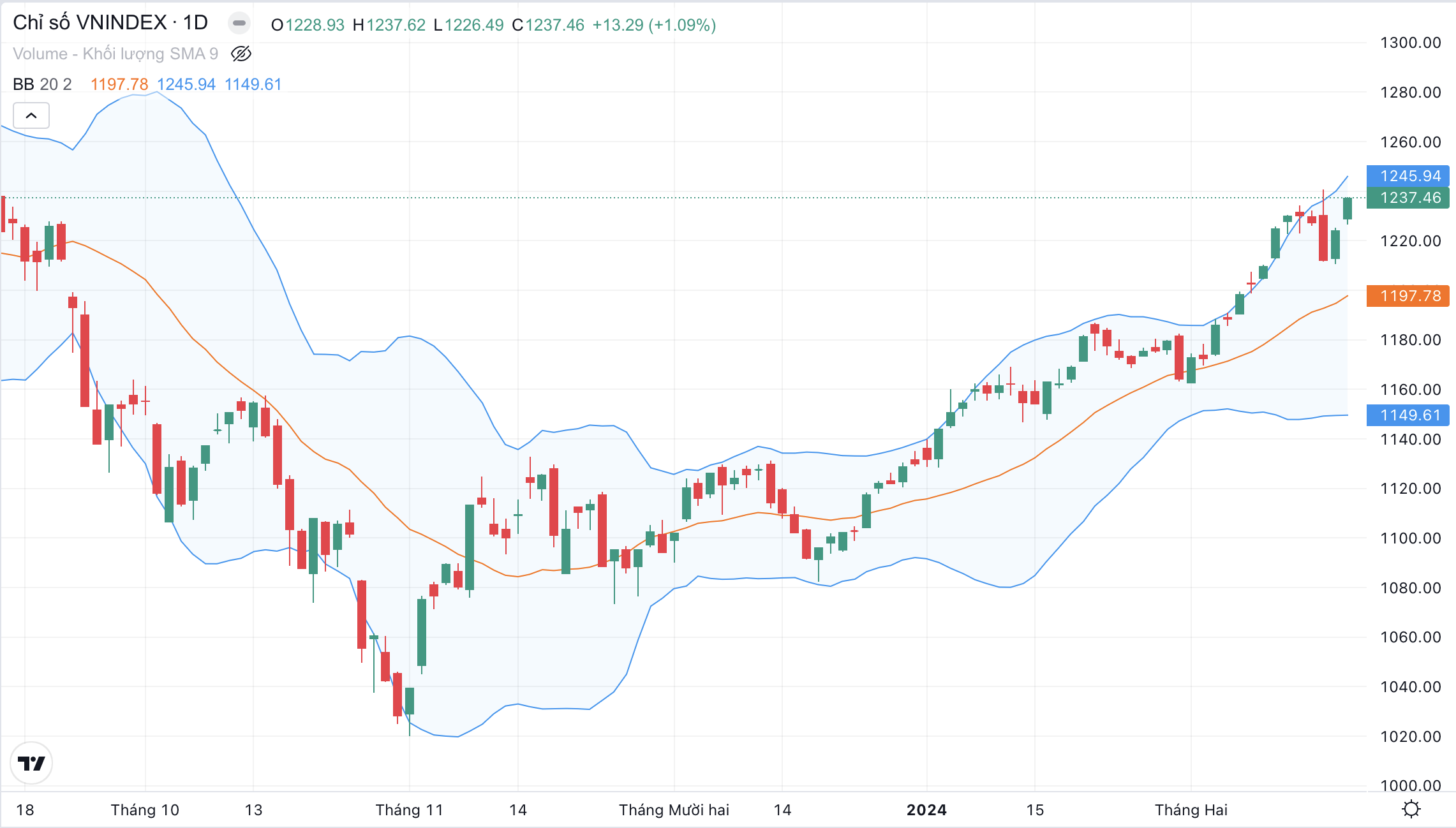Image resolution: width=1456 pixels, height=828 pixels.
Task: Click the 15 date label on time axis
Action: click(1035, 810)
